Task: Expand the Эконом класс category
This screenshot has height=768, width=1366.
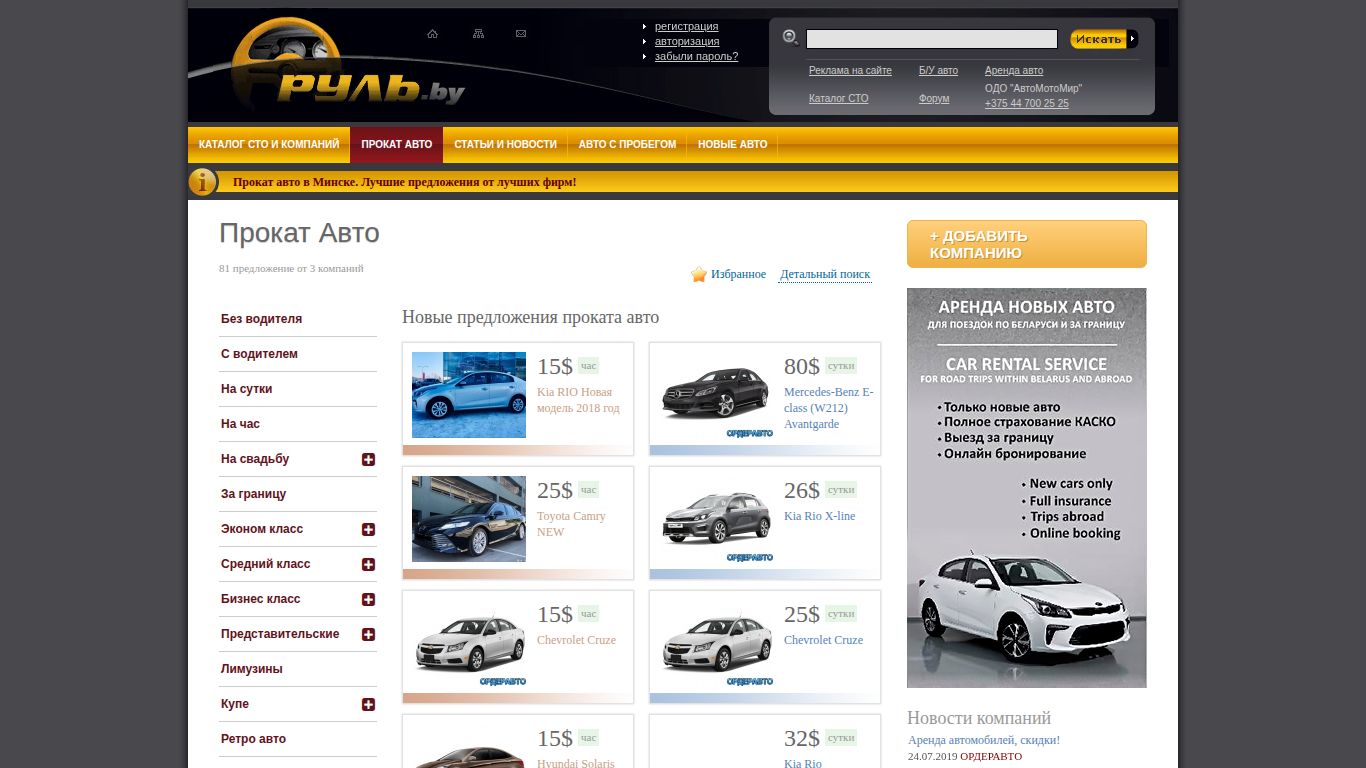Action: click(368, 529)
